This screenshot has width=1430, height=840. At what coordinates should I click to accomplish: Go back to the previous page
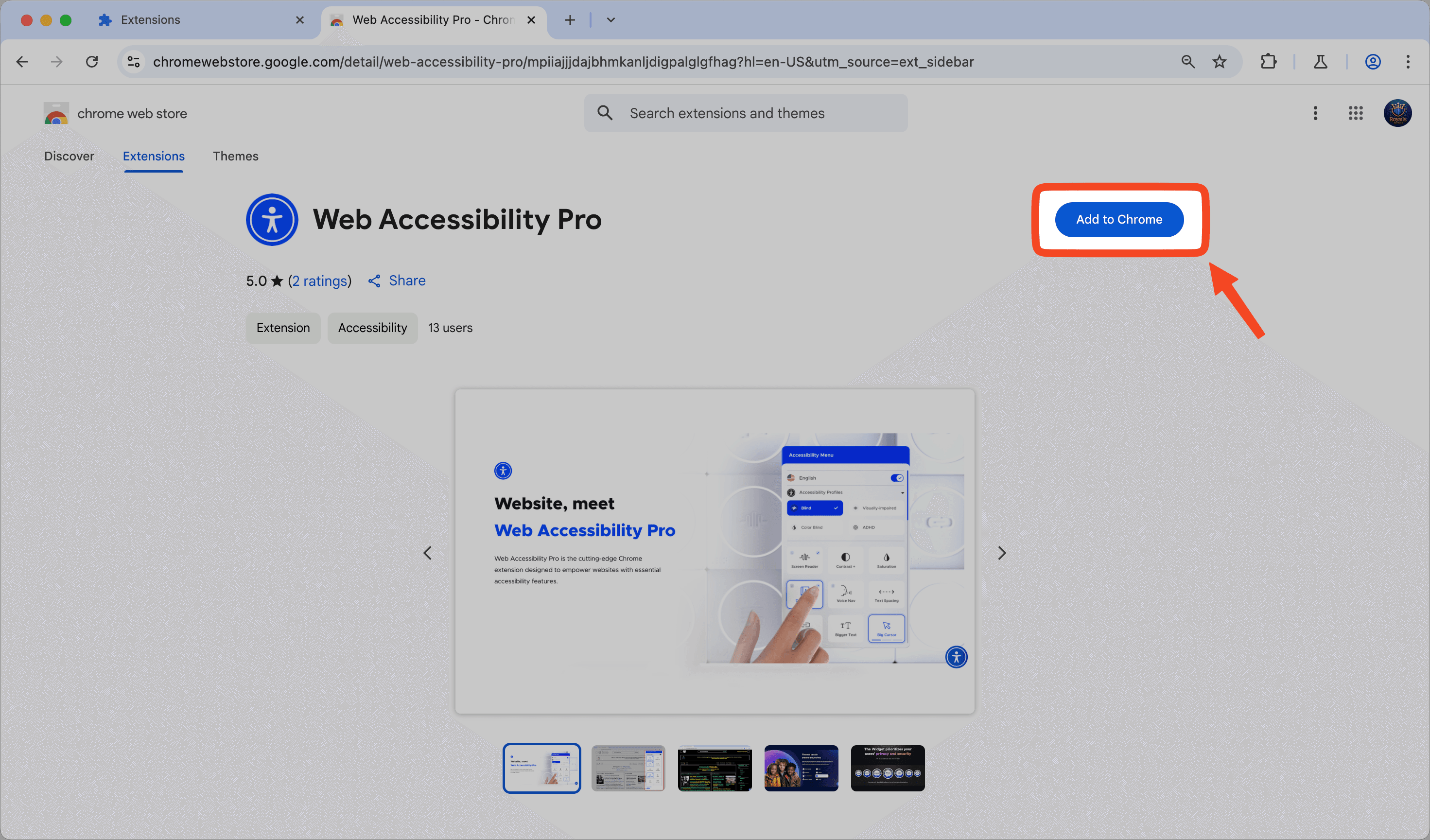pos(22,62)
